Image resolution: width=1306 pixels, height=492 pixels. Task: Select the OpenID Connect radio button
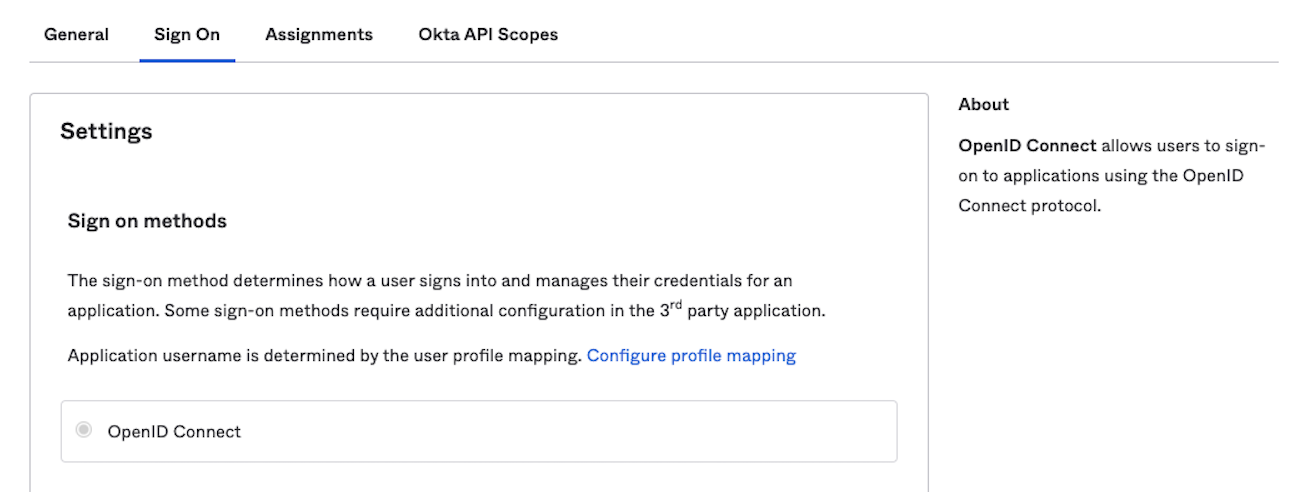pos(84,431)
